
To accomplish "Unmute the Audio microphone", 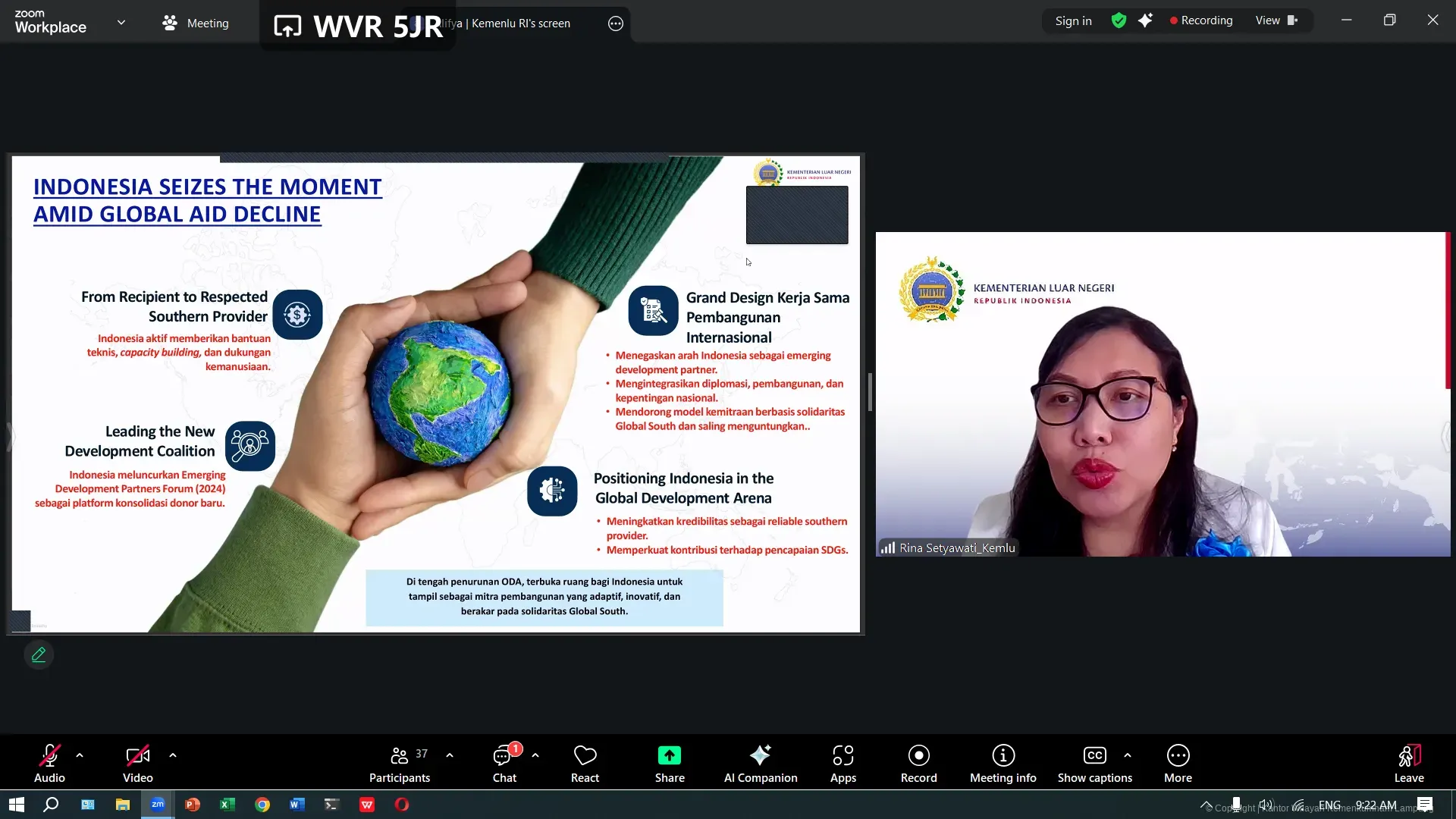I will coord(49,763).
